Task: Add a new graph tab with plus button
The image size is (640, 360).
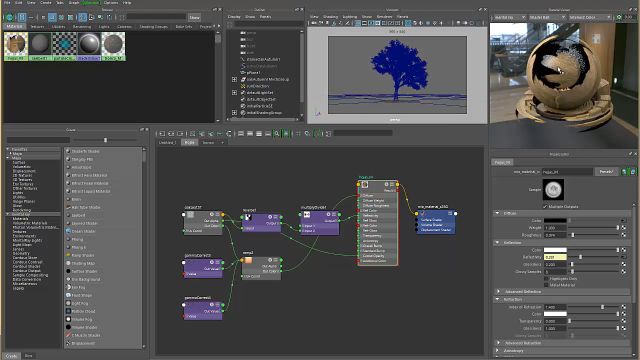Action: click(x=222, y=142)
